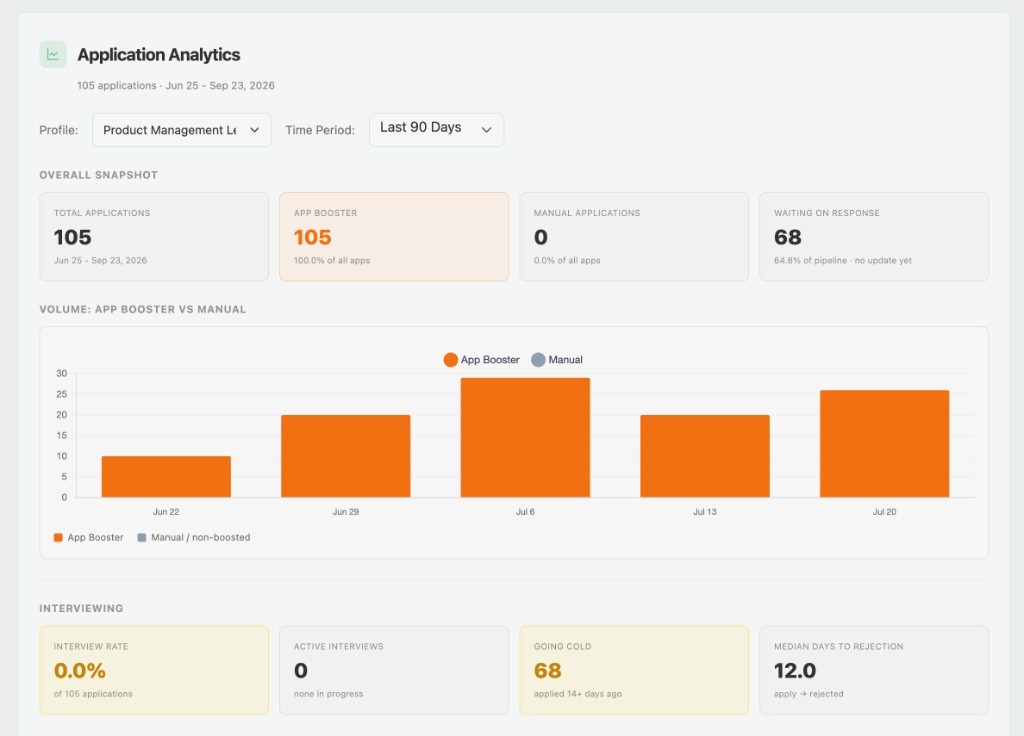This screenshot has height=736, width=1024.
Task: Click the 12.0 median days value
Action: click(795, 671)
